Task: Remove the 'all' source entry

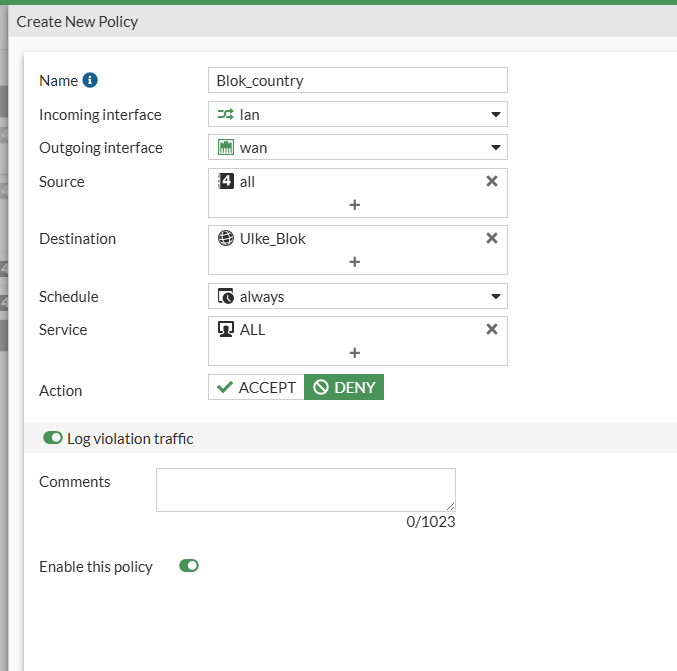Action: click(492, 181)
